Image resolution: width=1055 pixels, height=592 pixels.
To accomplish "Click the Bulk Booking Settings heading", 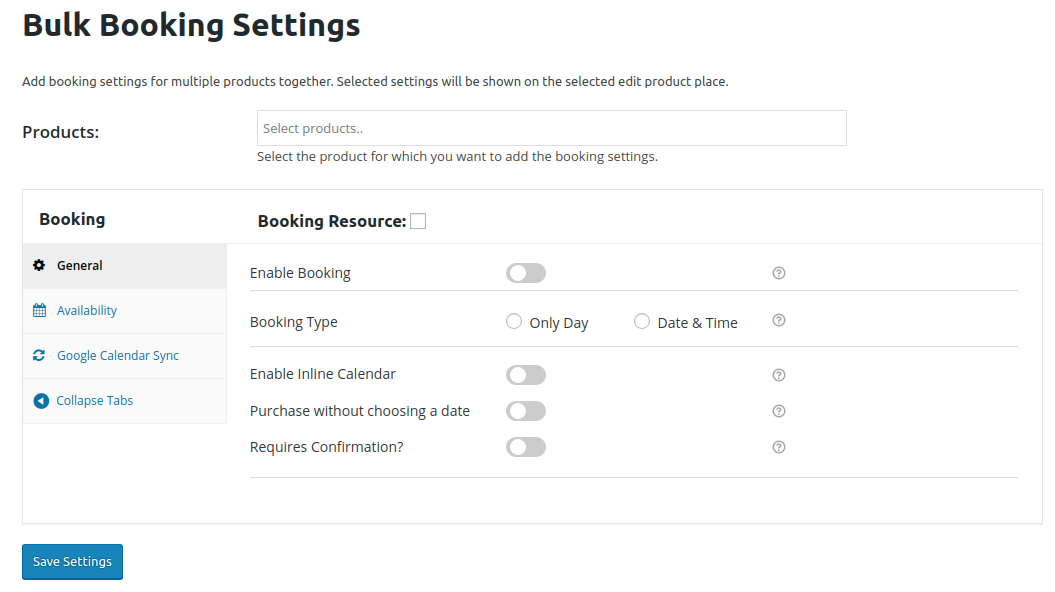I will tap(191, 26).
